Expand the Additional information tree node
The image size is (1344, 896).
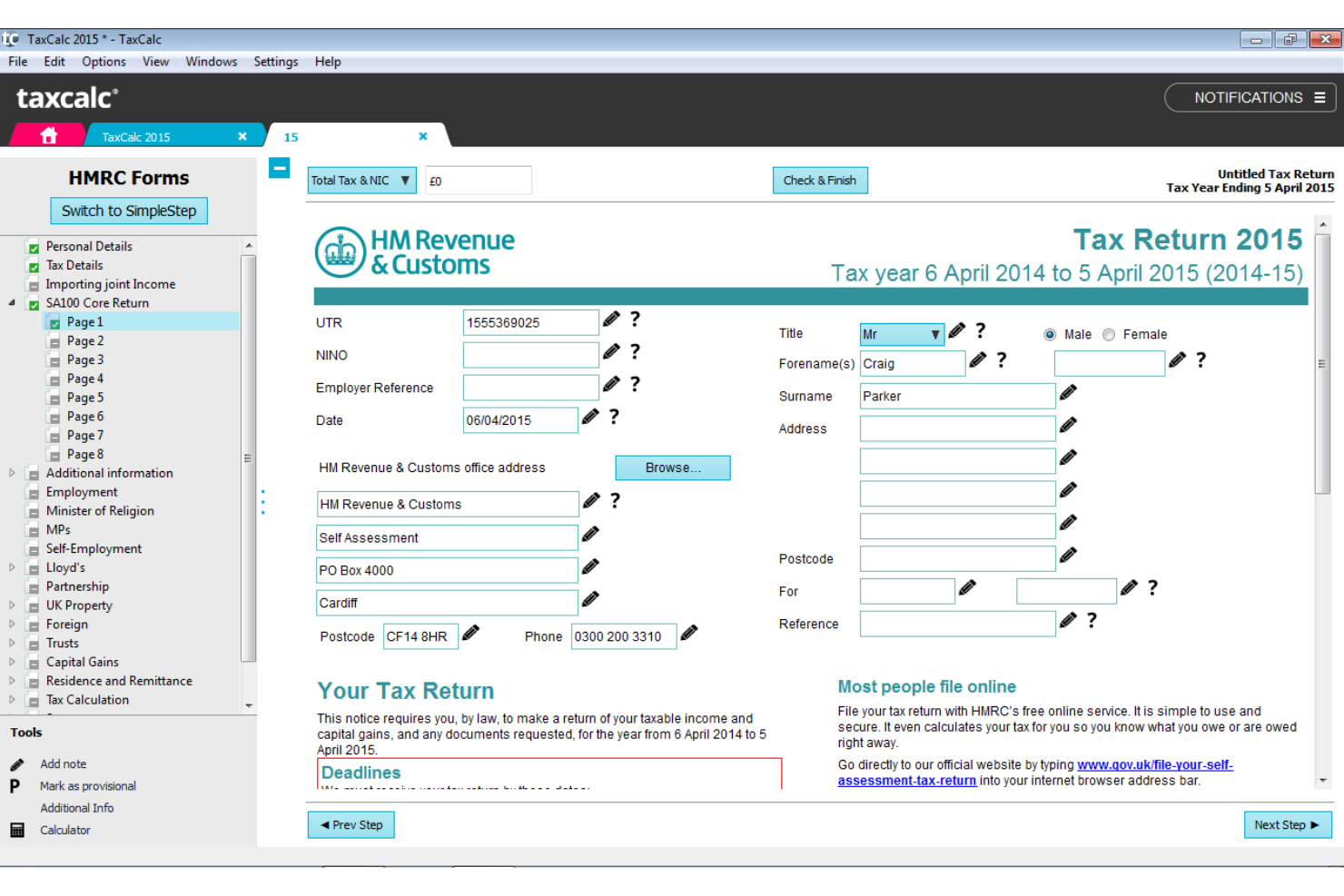point(12,473)
